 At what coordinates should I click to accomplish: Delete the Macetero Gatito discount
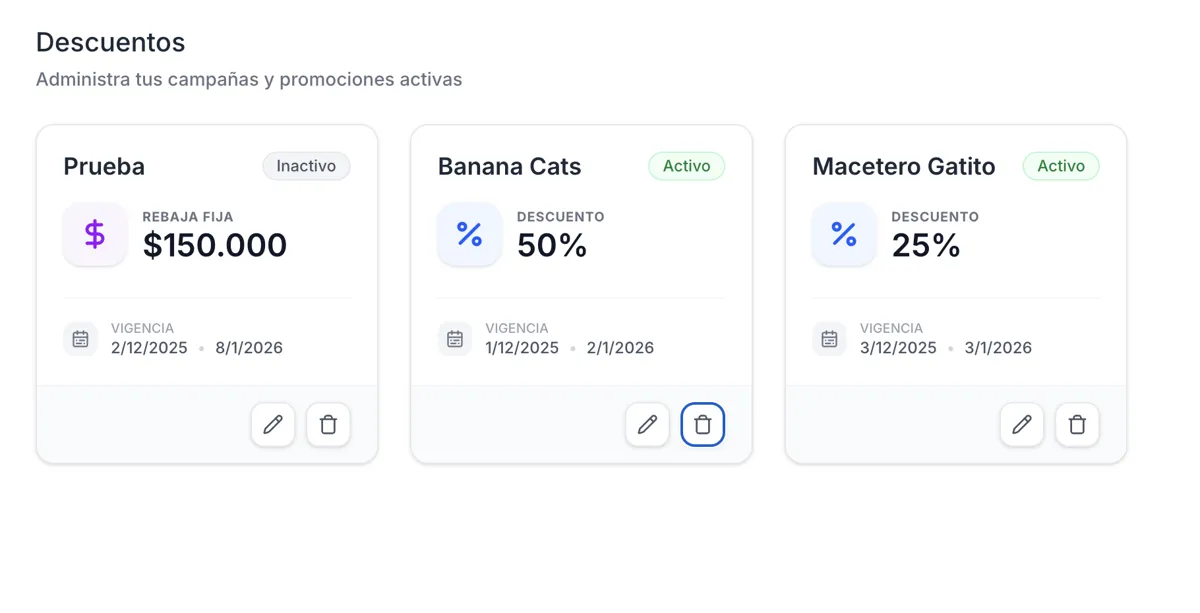click(x=1077, y=425)
